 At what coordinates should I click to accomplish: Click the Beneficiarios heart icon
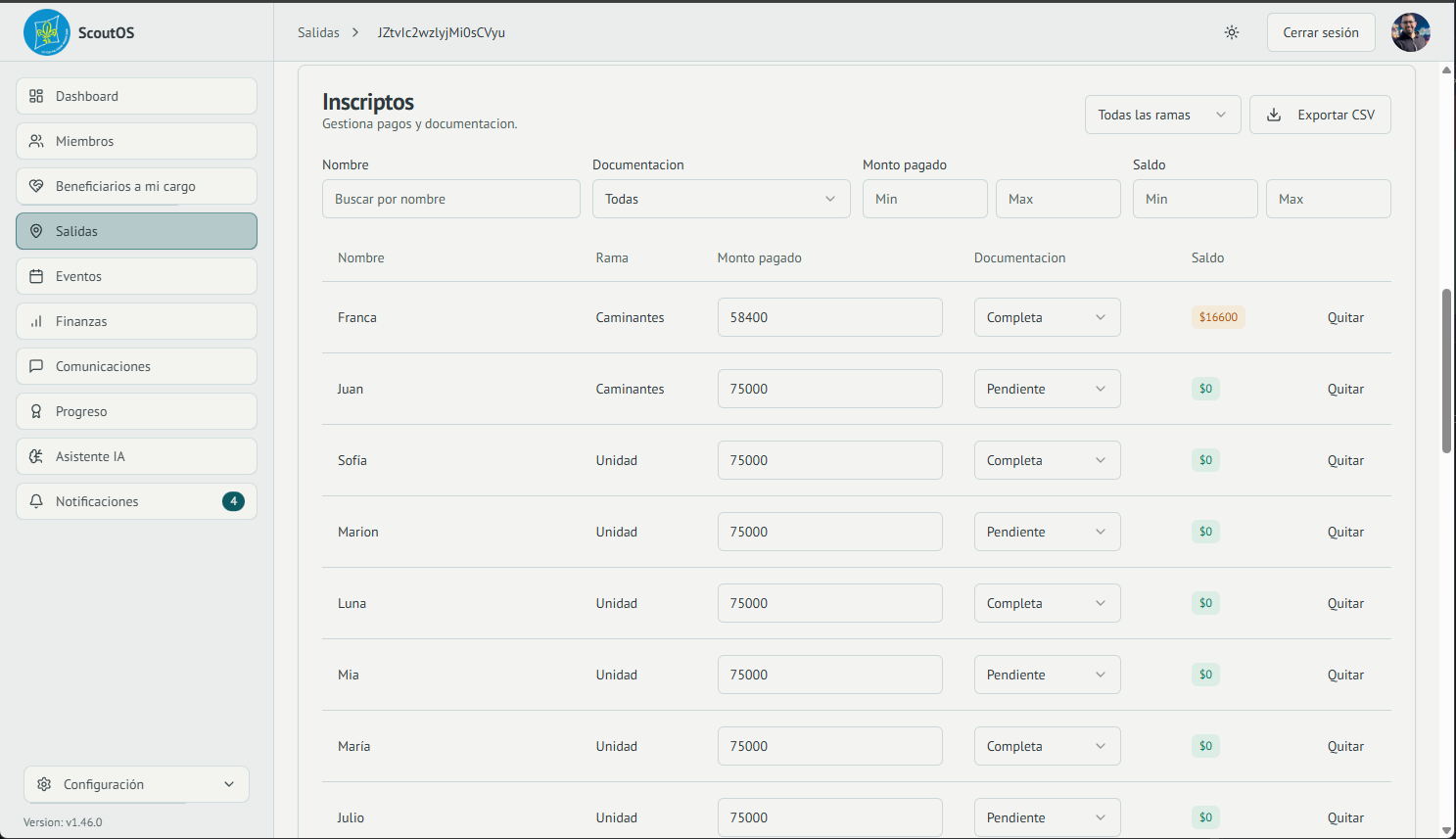36,186
